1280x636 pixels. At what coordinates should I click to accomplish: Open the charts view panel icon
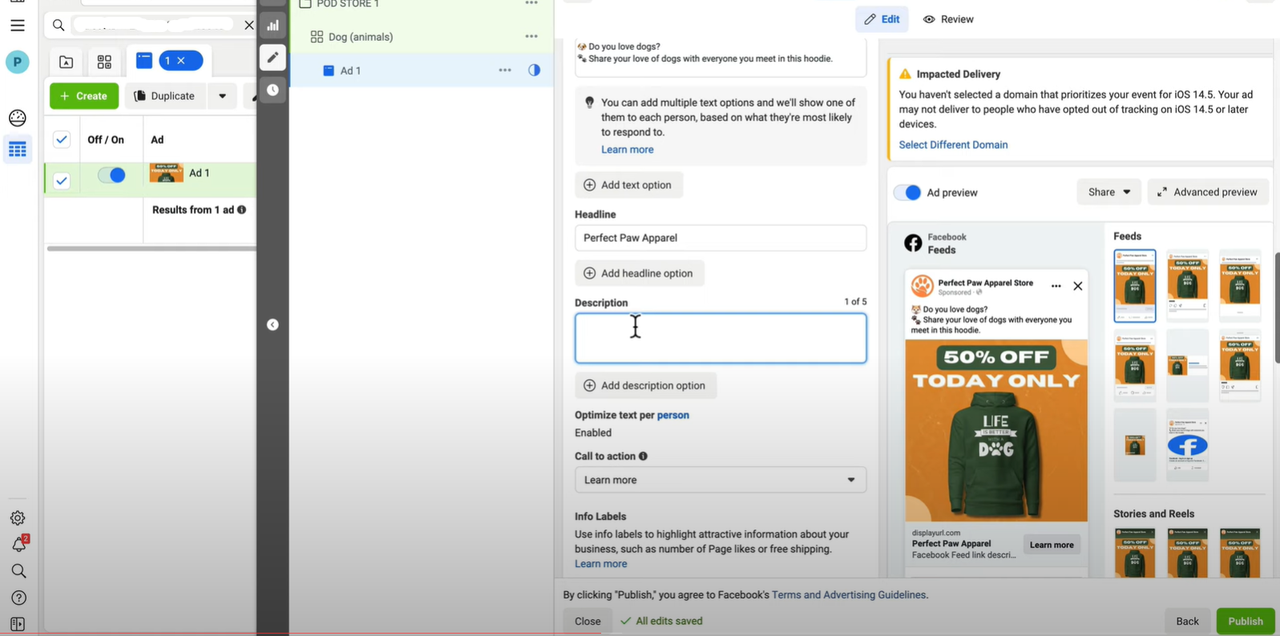point(272,25)
